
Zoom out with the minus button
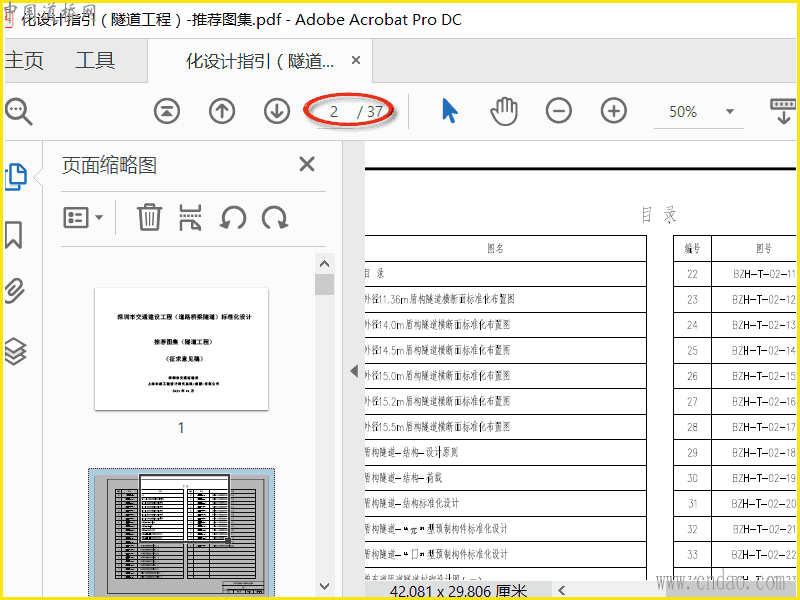[559, 111]
